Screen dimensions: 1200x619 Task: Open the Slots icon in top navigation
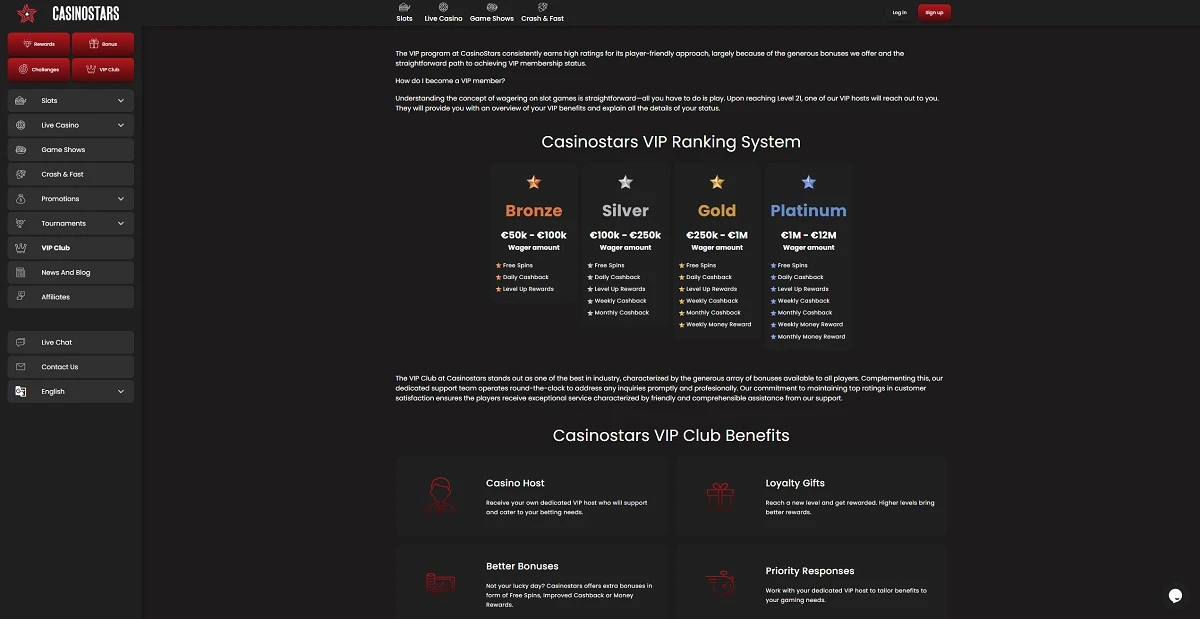404,7
